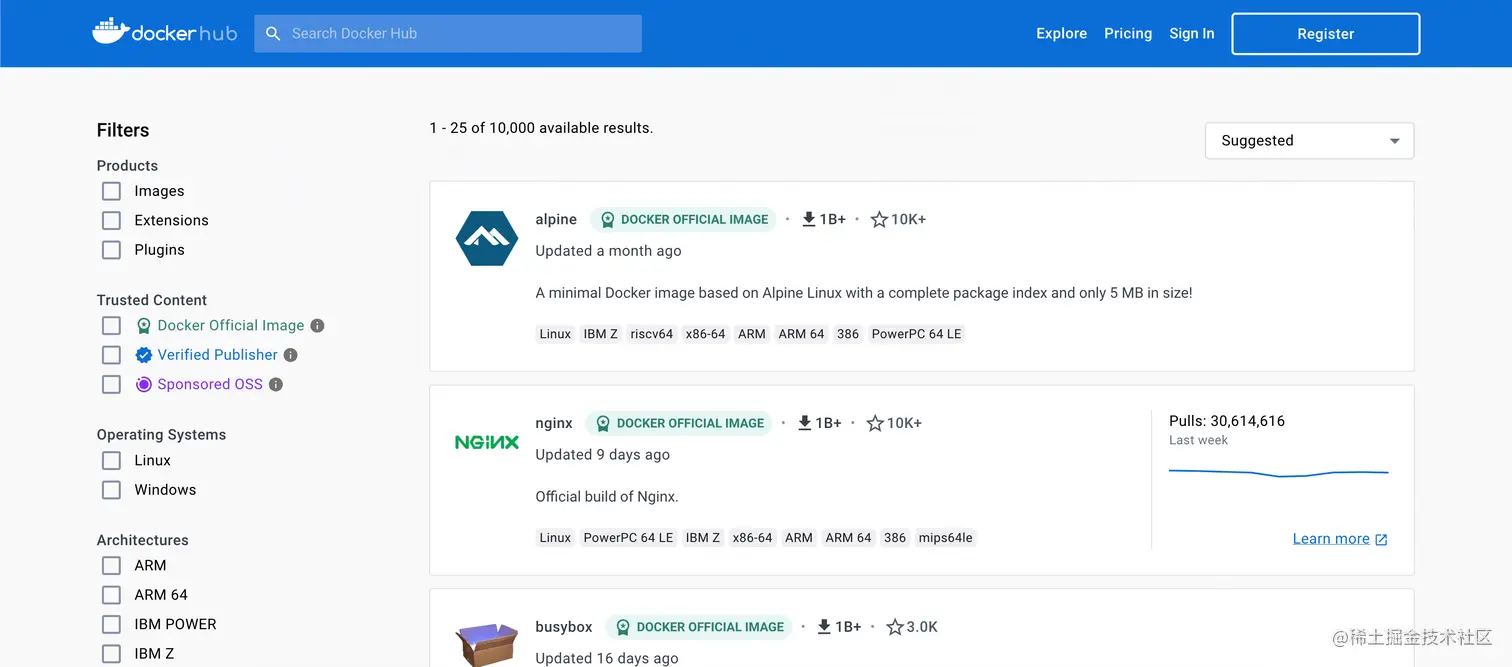Tick the Windows operating system checkbox

111,490
